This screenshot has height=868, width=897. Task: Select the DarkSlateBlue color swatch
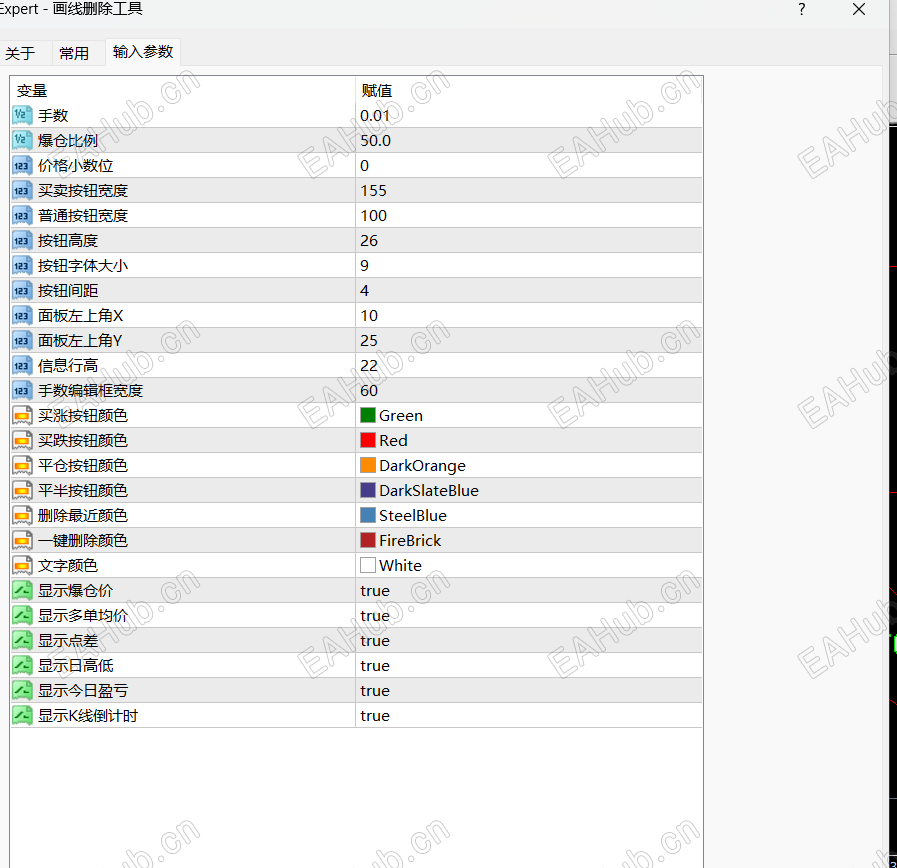(x=368, y=490)
